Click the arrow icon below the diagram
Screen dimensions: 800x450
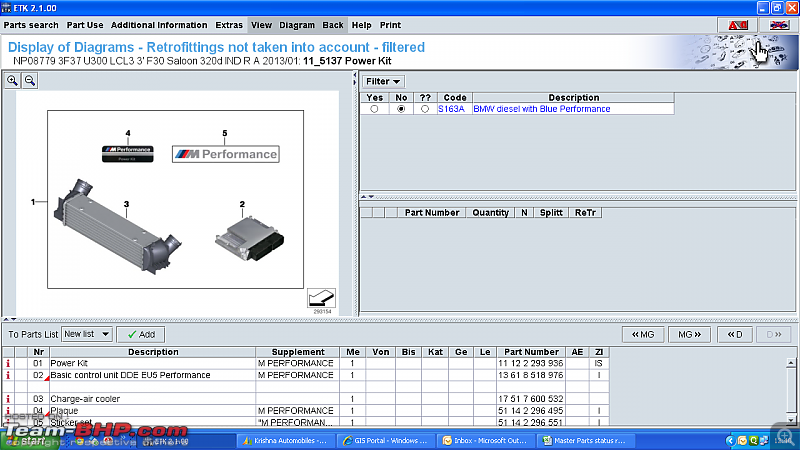coord(321,298)
